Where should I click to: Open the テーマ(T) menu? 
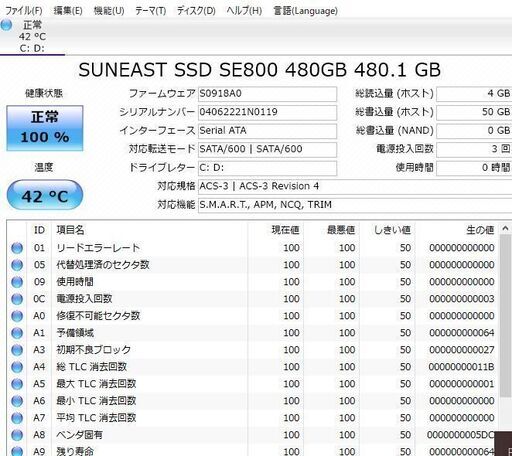click(150, 11)
